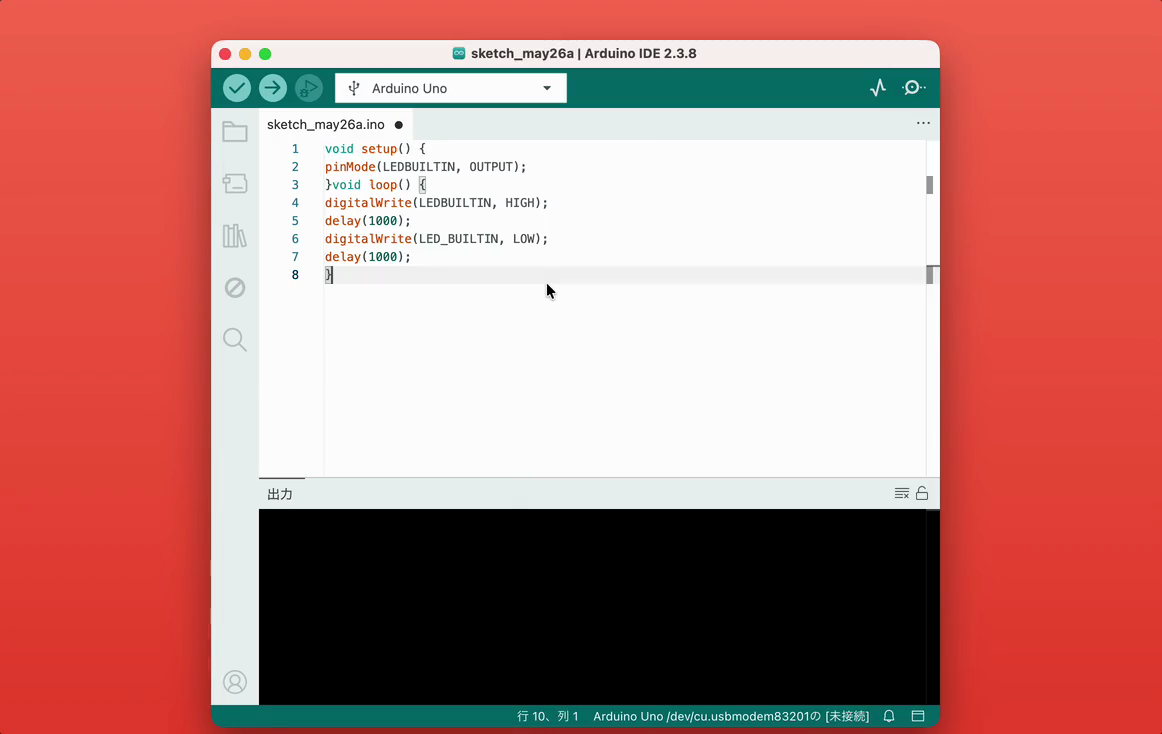Open the Serial Plotter
Image resolution: width=1162 pixels, height=734 pixels.
[x=878, y=87]
